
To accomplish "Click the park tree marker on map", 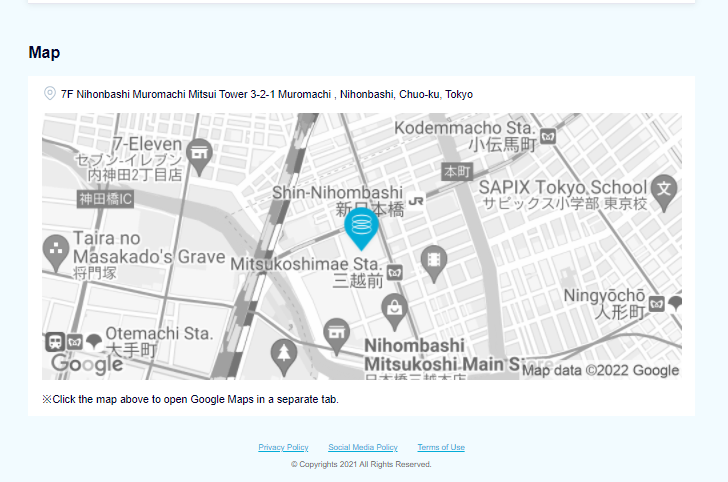I will [284, 353].
